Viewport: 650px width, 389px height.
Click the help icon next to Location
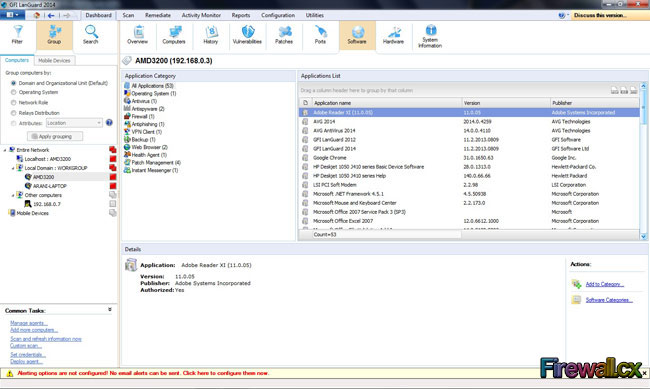[109, 123]
